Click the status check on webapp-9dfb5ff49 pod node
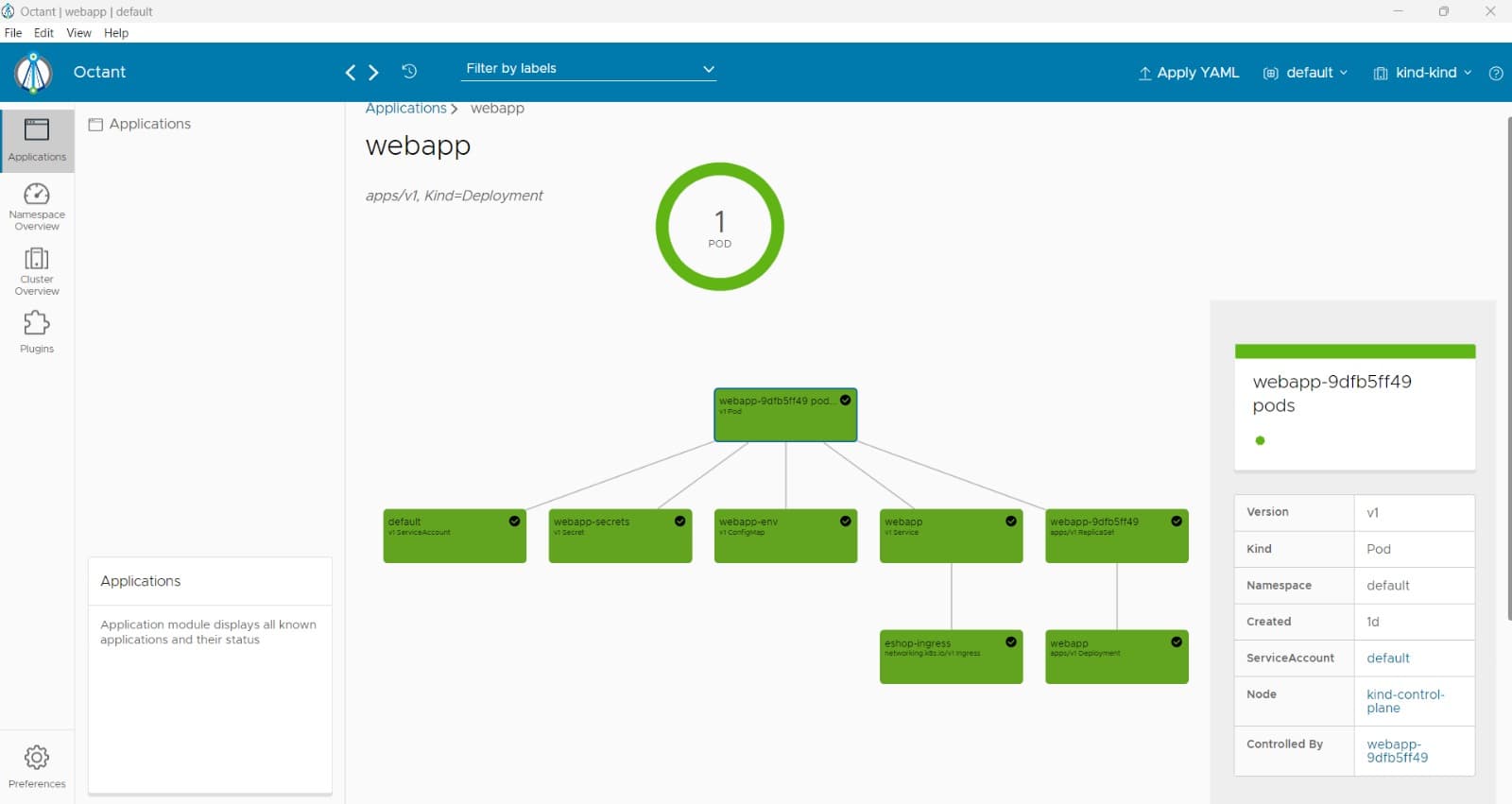The width and height of the screenshot is (1512, 804). [846, 400]
